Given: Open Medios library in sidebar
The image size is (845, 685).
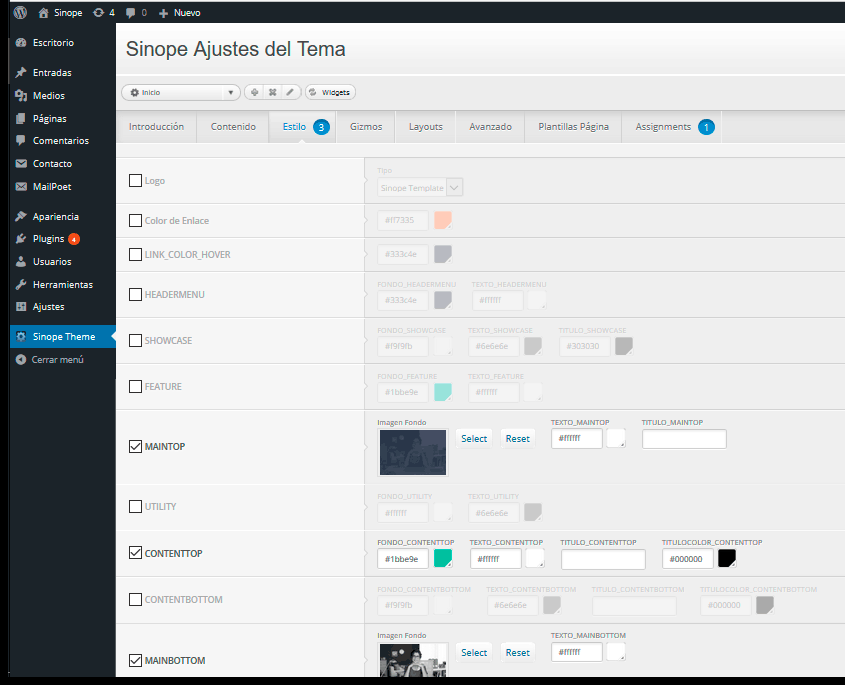Looking at the screenshot, I should 49,95.
